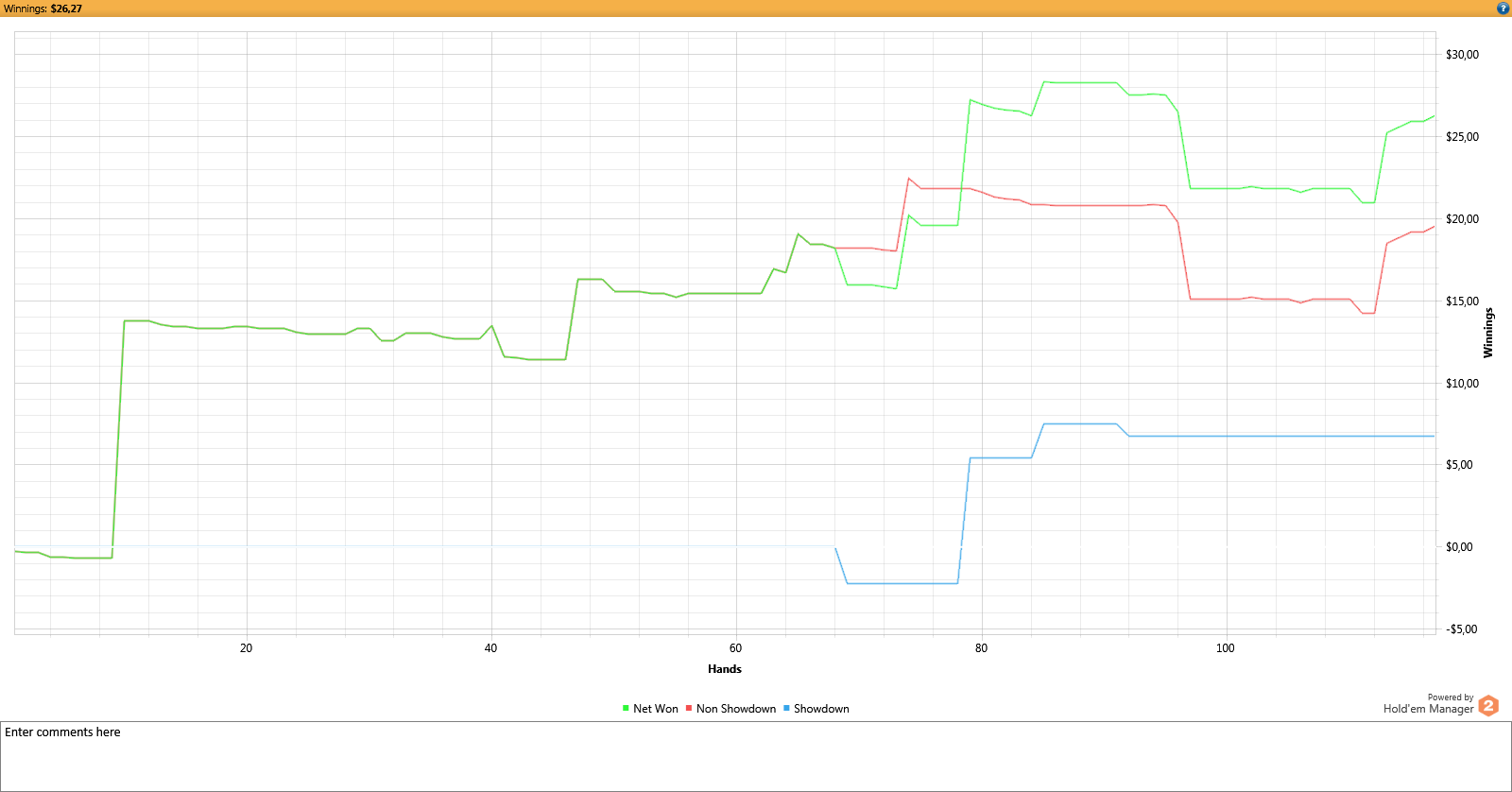This screenshot has width=1512, height=792.
Task: Click the Winnings: $26,27 header text
Action: (43, 9)
